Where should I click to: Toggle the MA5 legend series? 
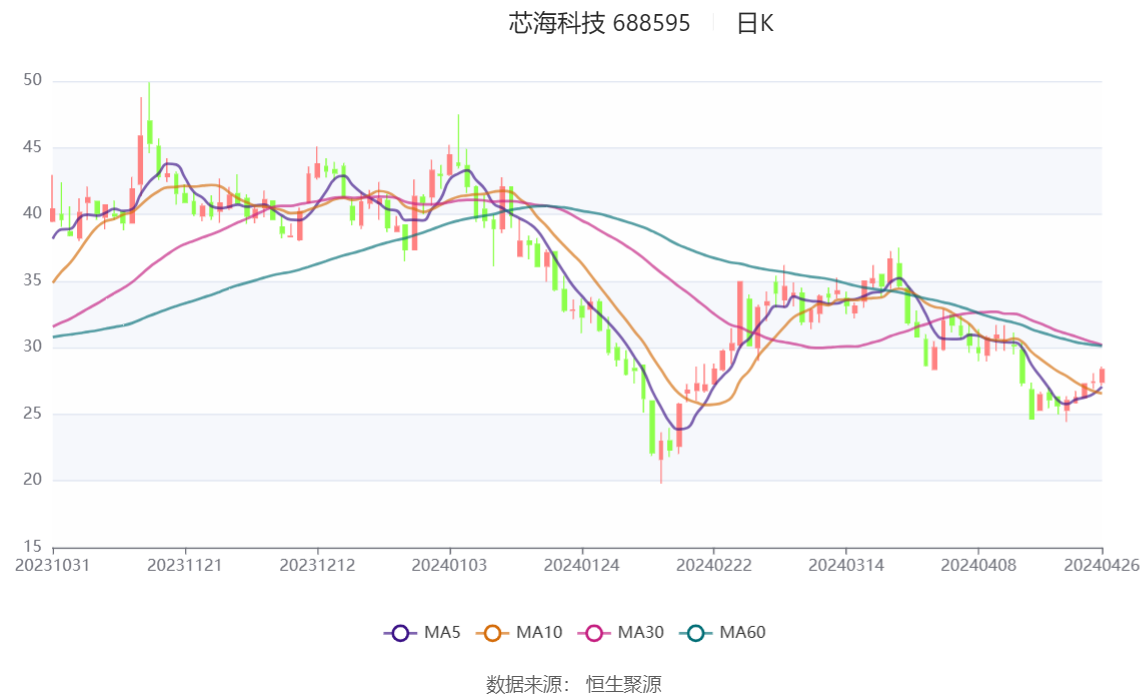(422, 632)
